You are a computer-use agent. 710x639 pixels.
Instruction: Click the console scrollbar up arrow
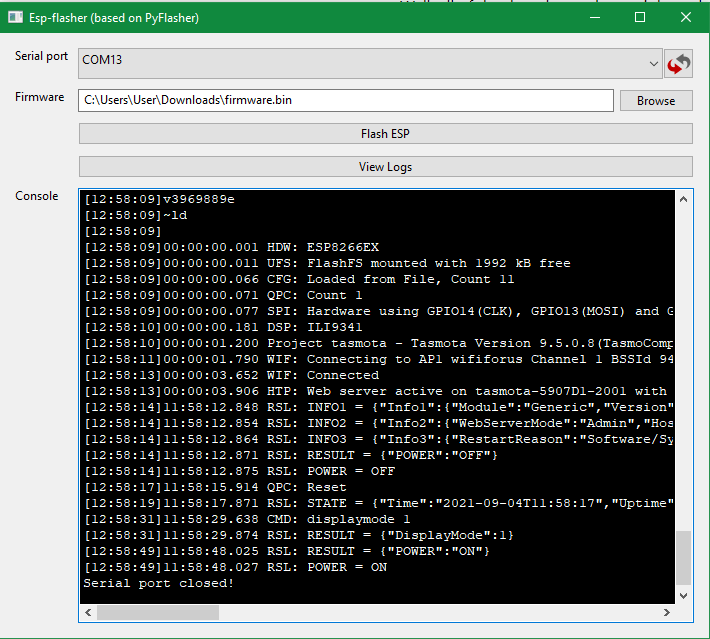pos(684,199)
